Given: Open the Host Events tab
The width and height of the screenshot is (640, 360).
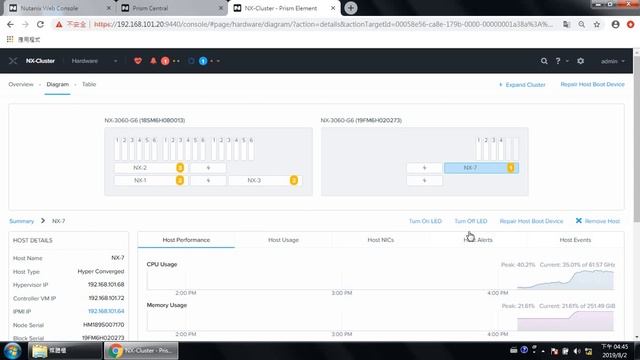Looking at the screenshot, I should point(575,240).
